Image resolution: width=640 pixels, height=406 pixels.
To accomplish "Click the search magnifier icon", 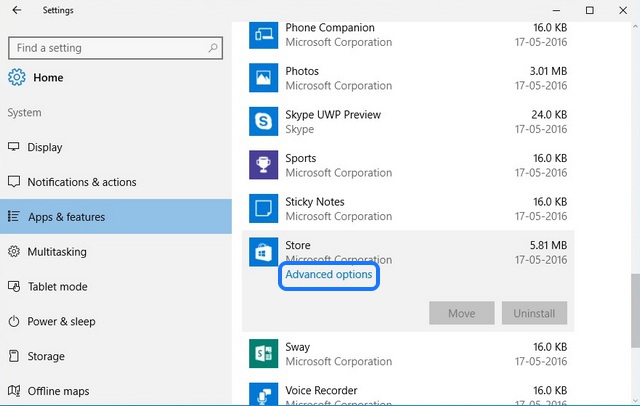I will (213, 48).
